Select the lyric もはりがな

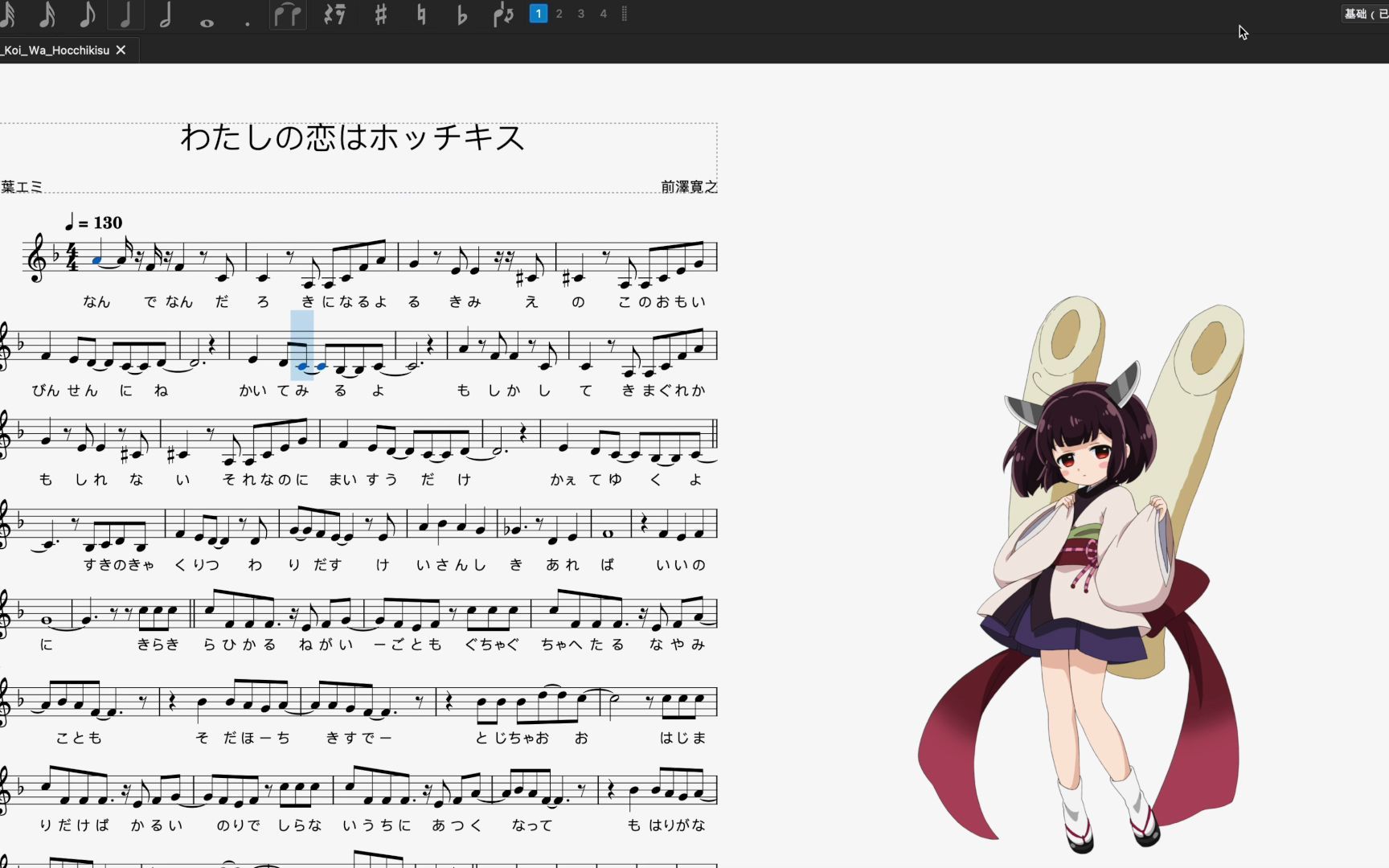pos(666,825)
